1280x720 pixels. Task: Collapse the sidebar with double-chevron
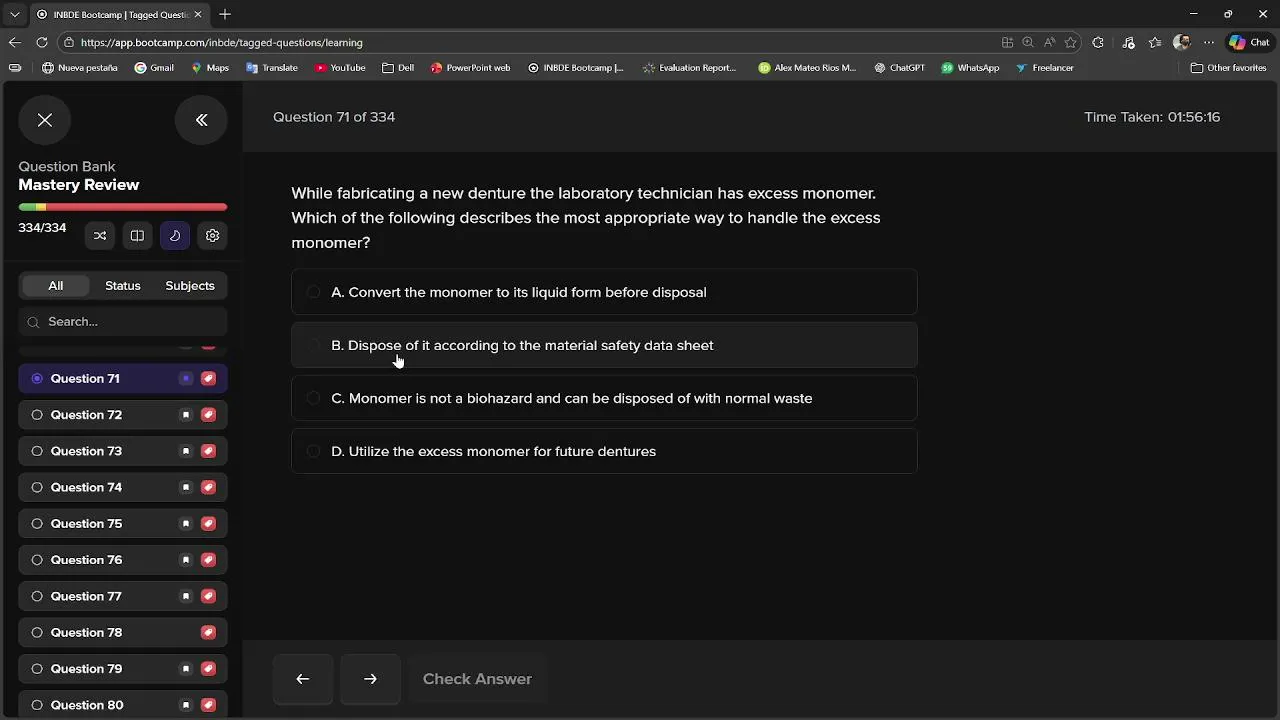201,120
